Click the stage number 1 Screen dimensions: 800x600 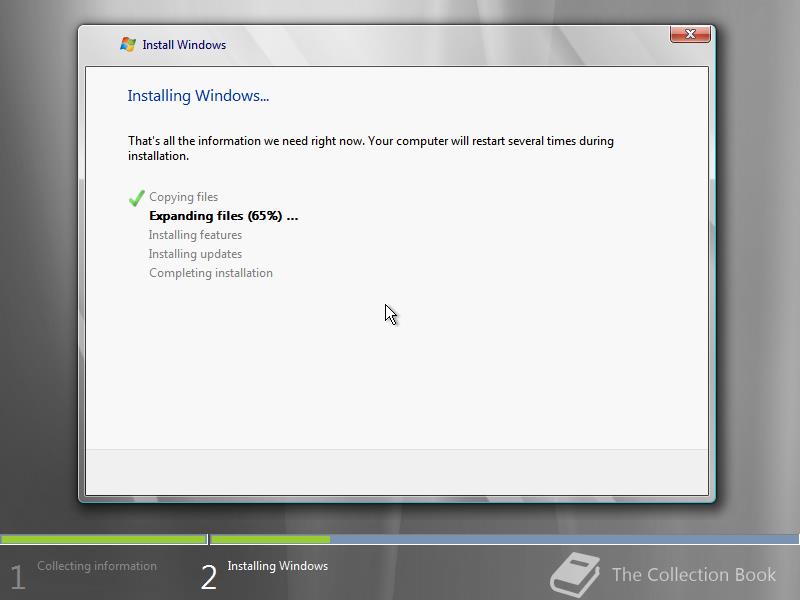click(x=17, y=578)
